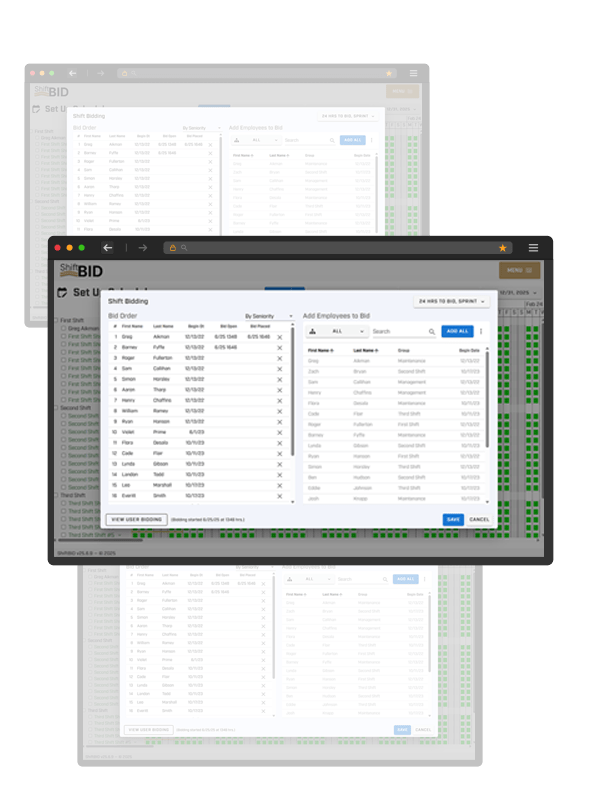This screenshot has height=800, width=600.
Task: Select Ben Hudson row in employee list
Action: pos(394,478)
